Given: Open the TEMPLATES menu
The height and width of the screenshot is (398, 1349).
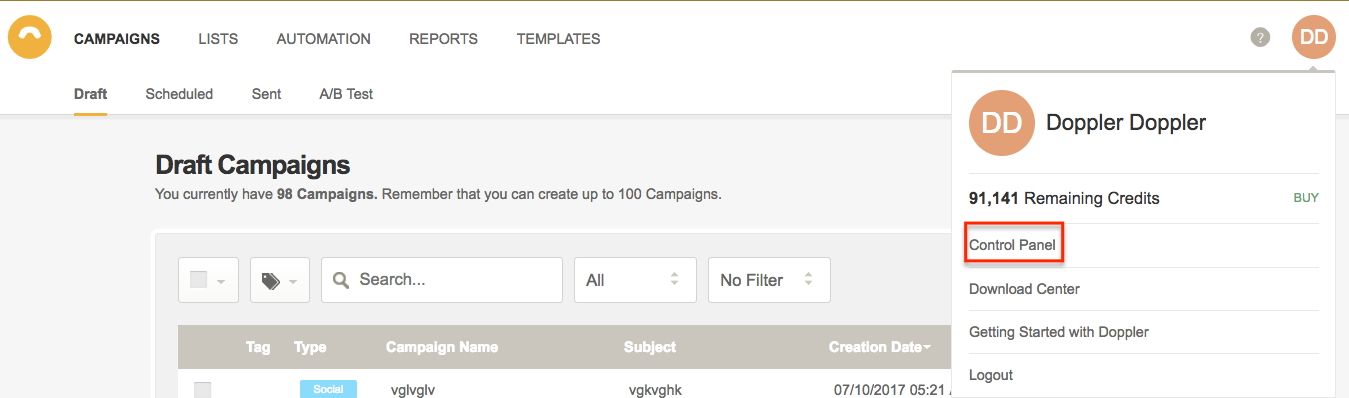Looking at the screenshot, I should tap(558, 39).
